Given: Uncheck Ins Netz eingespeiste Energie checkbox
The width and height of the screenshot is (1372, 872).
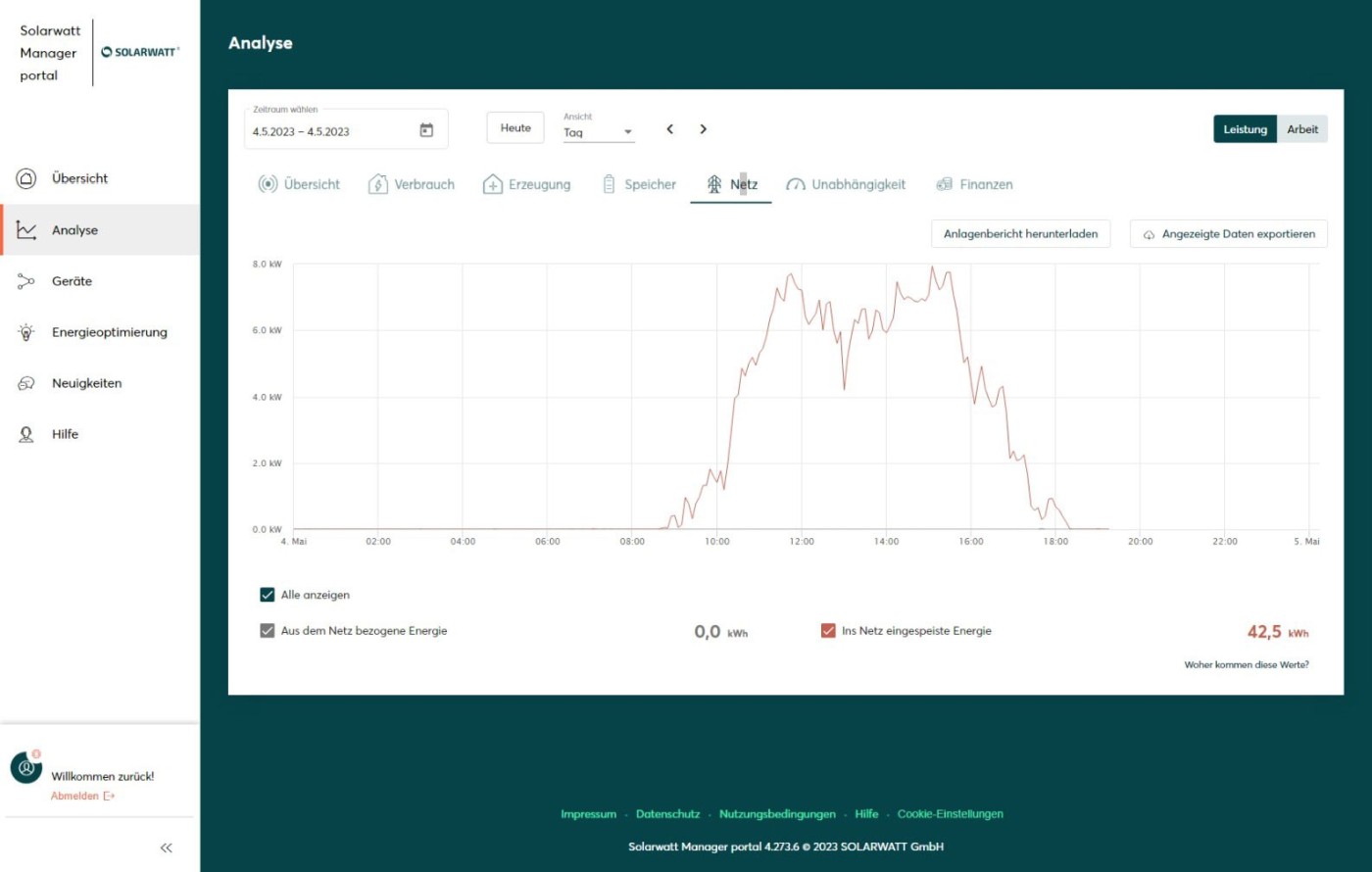Looking at the screenshot, I should [x=828, y=631].
